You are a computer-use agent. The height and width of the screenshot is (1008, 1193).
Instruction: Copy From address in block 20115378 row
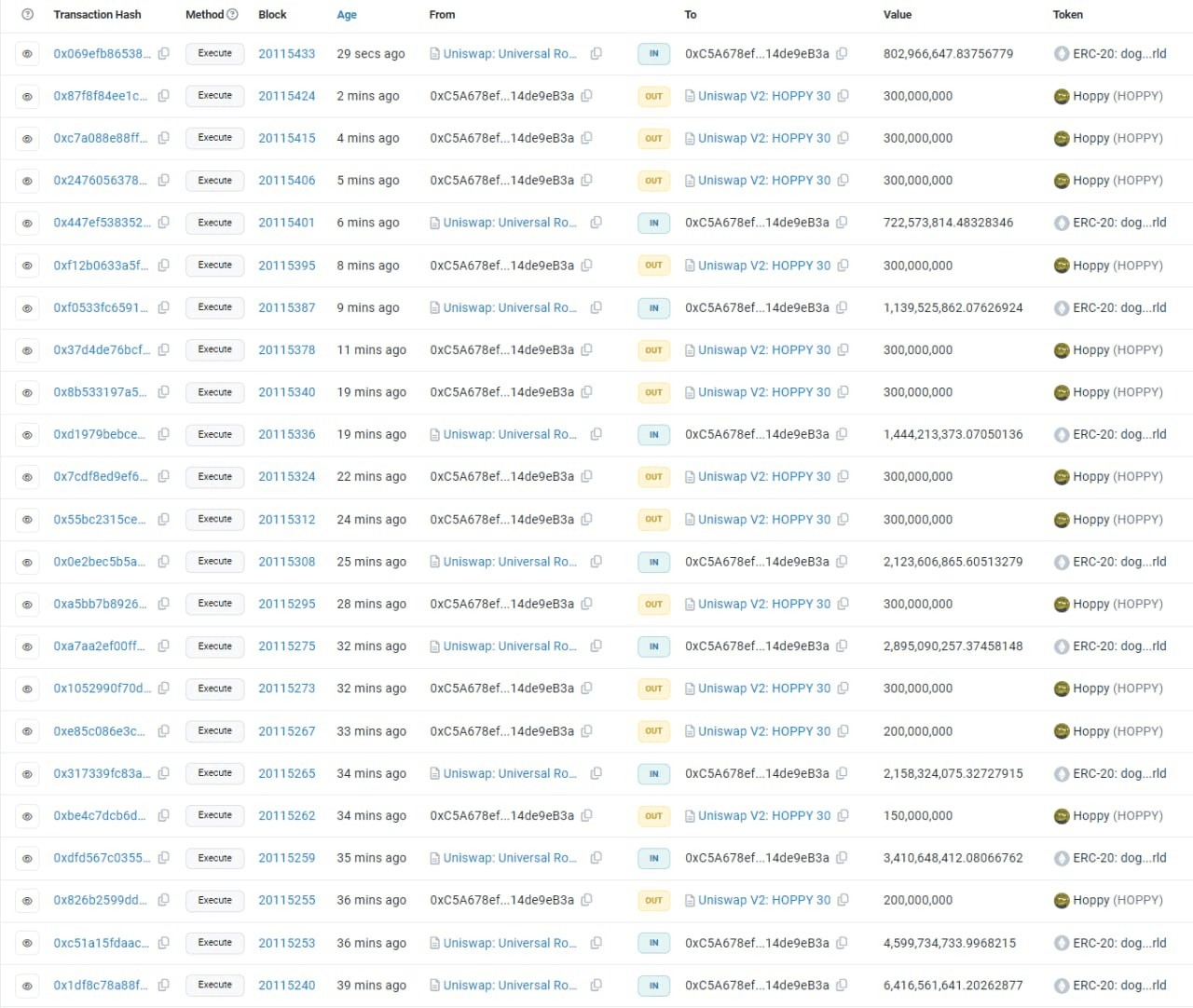tap(586, 350)
